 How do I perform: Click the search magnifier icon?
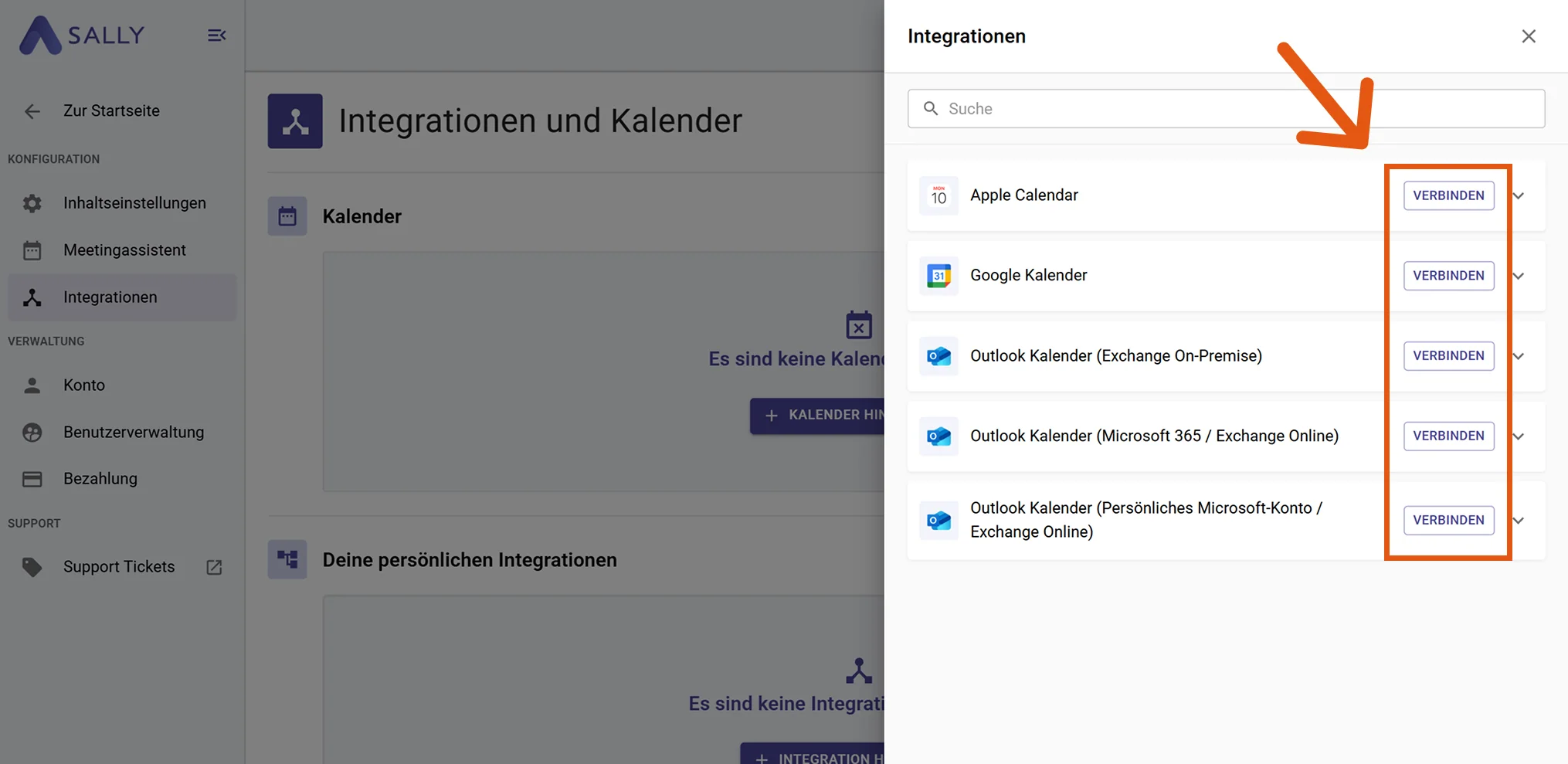point(932,109)
